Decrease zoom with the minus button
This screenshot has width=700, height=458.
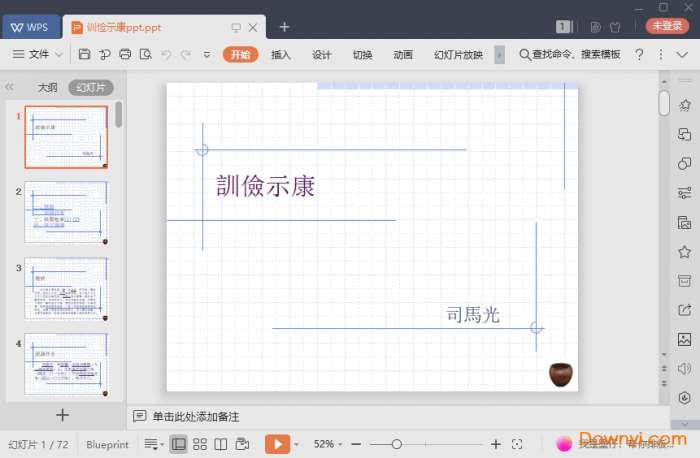coord(356,444)
